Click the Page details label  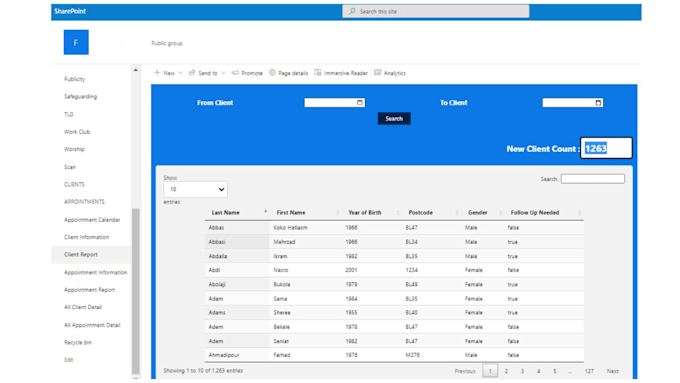click(x=293, y=73)
